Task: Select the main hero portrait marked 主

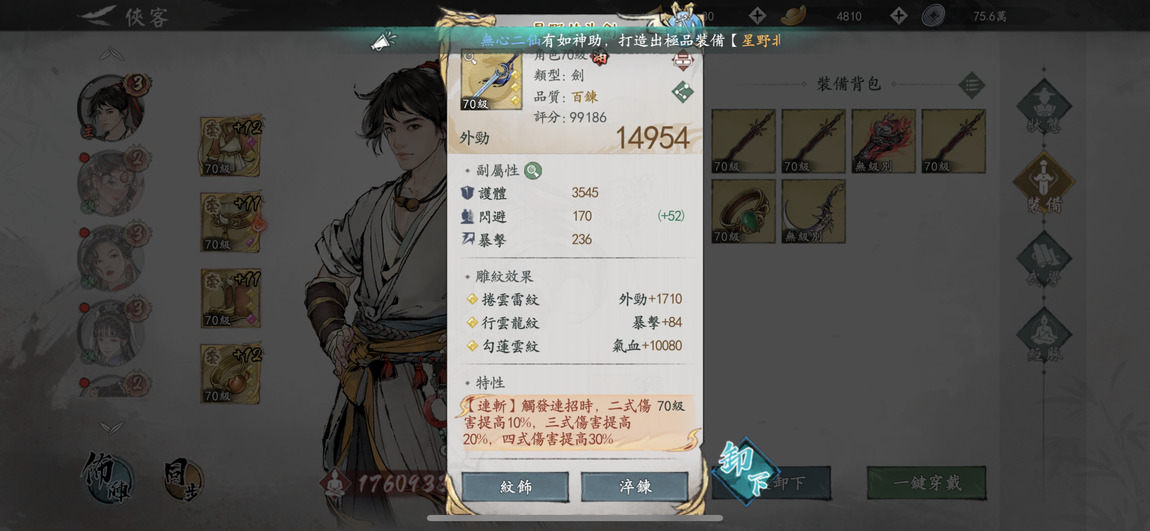Action: [111, 109]
